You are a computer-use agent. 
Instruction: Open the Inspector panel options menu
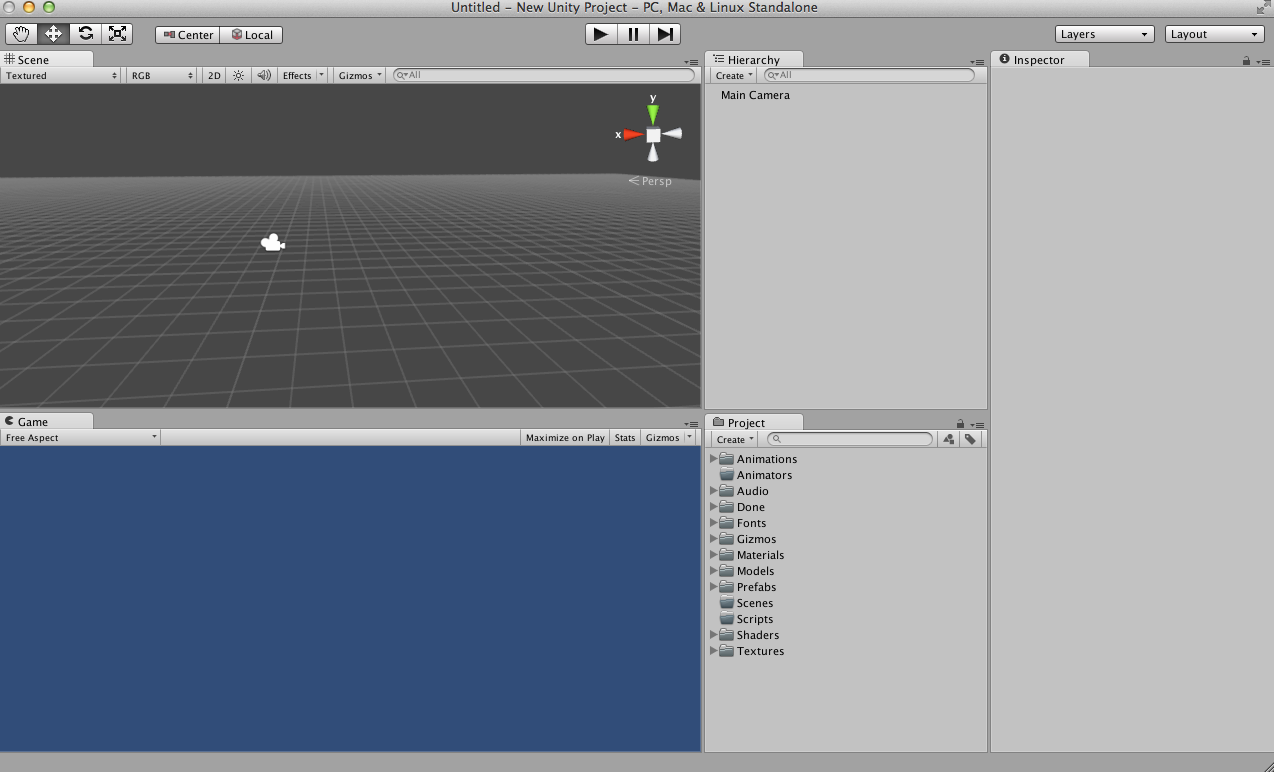[x=1263, y=62]
